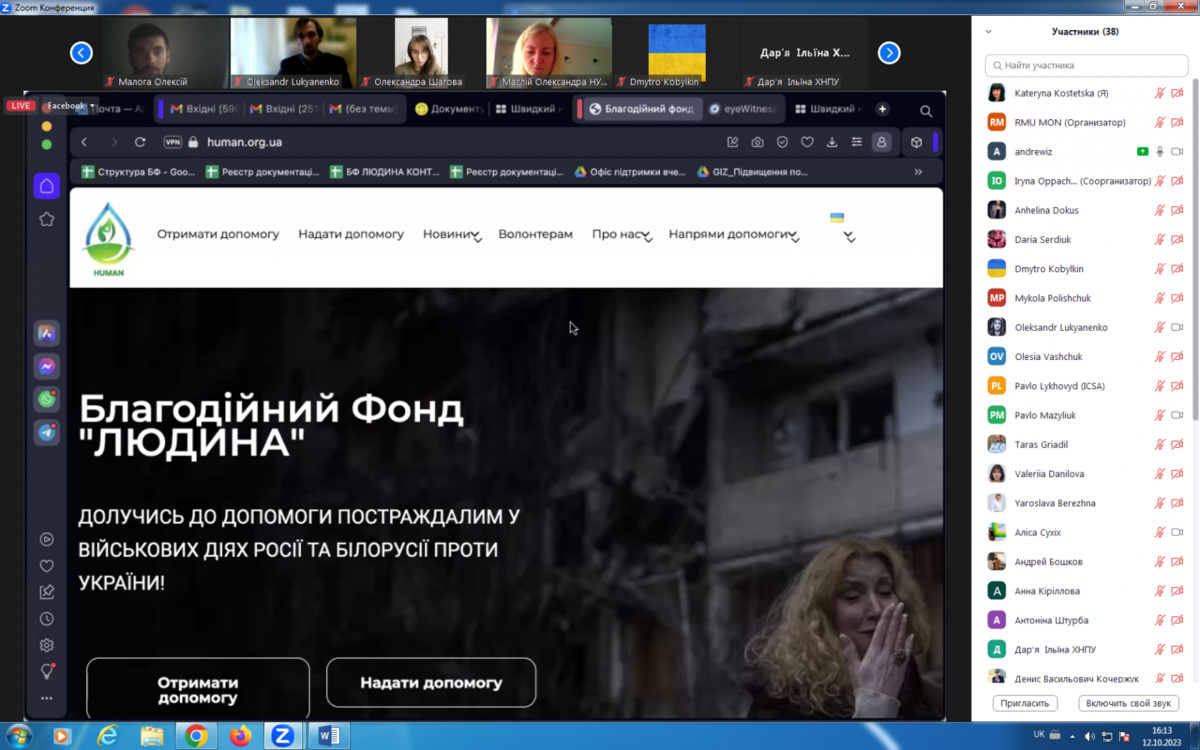Screen dimensions: 1200x750
Task: Open Aria AI icon in browser sidebar
Action: click(46, 333)
